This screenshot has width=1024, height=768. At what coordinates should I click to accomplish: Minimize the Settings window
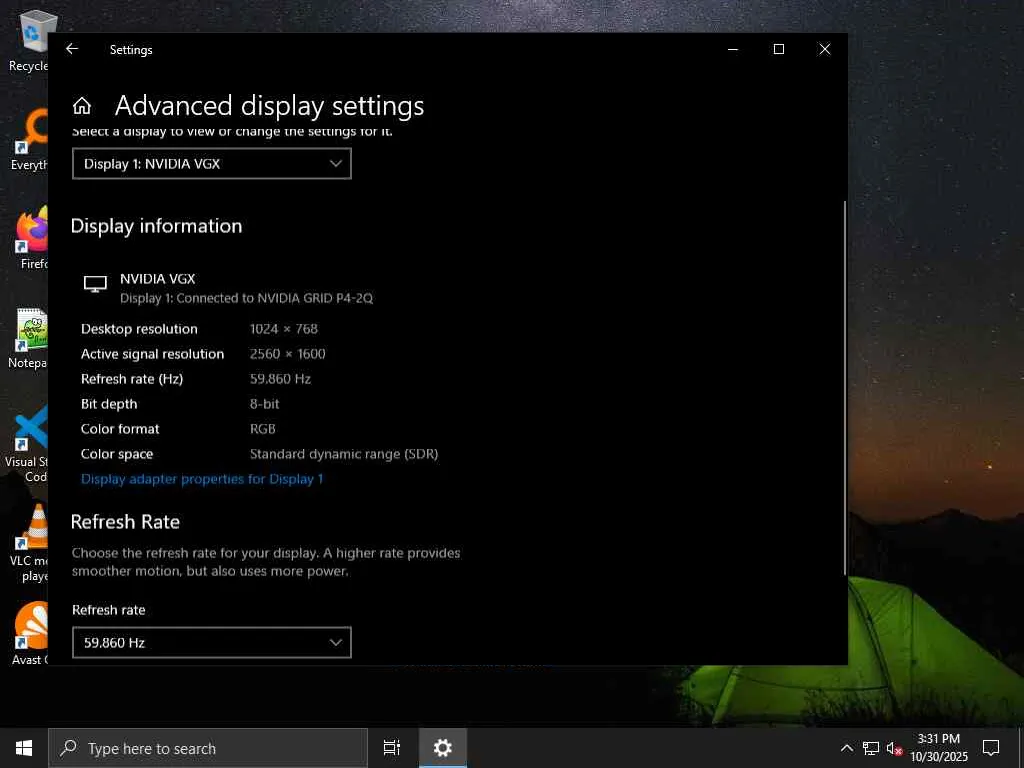(x=733, y=49)
